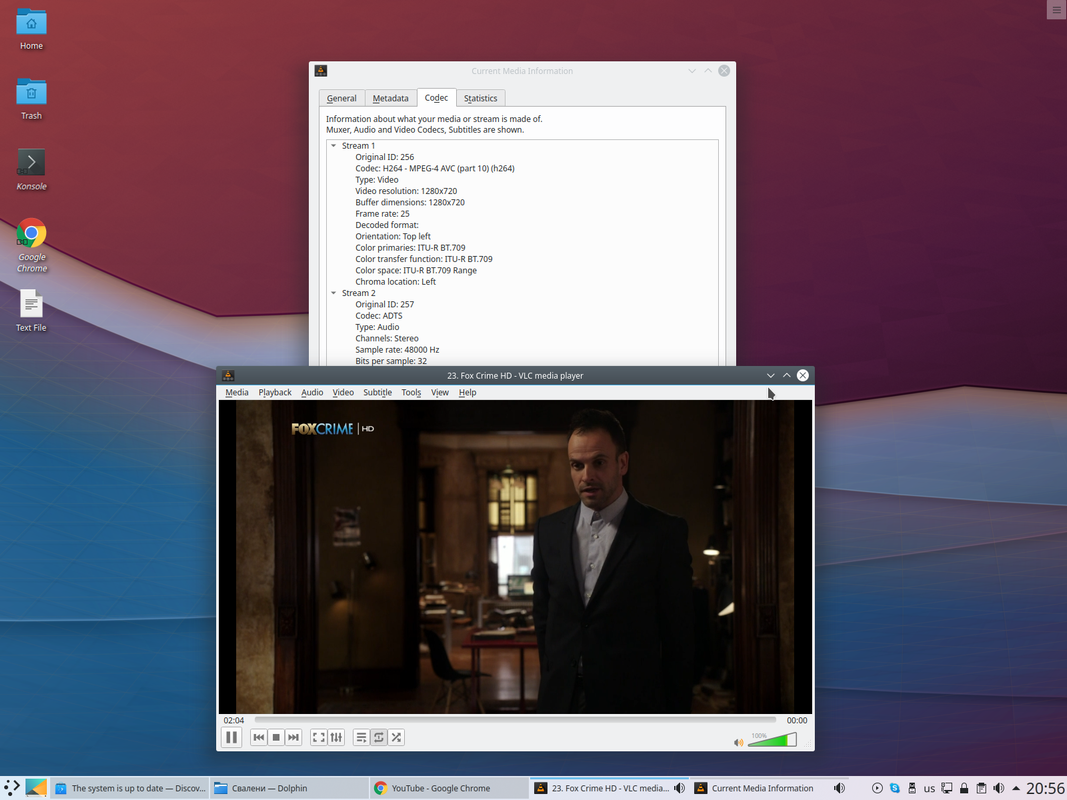Image resolution: width=1067 pixels, height=800 pixels.
Task: Toggle fullscreen video in VLC
Action: pos(318,737)
